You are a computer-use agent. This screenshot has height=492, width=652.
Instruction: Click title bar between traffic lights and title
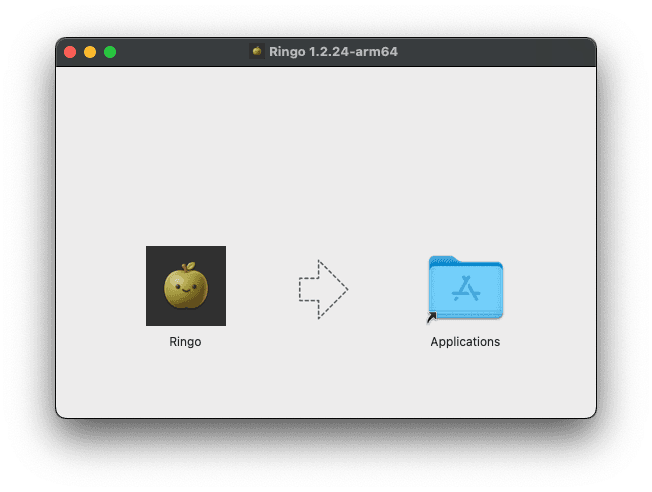182,52
